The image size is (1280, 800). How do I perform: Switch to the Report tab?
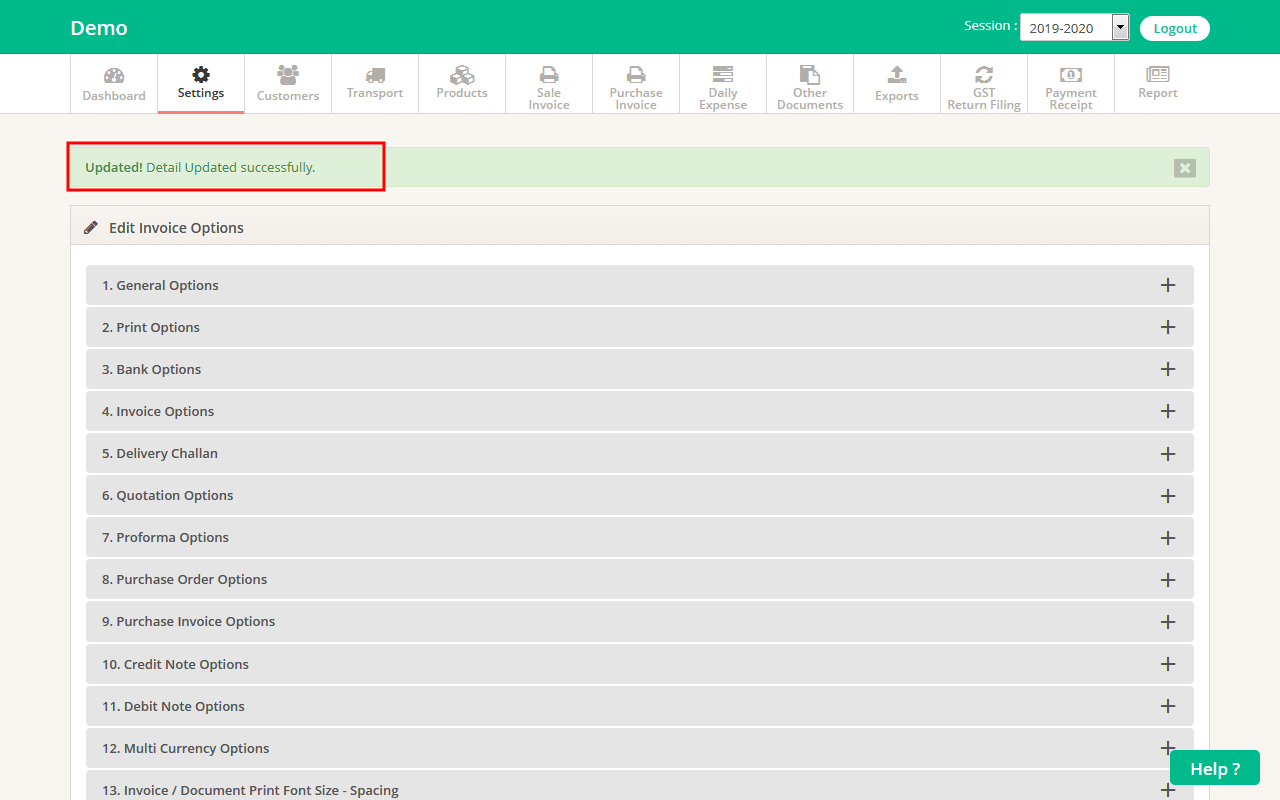[x=1158, y=83]
